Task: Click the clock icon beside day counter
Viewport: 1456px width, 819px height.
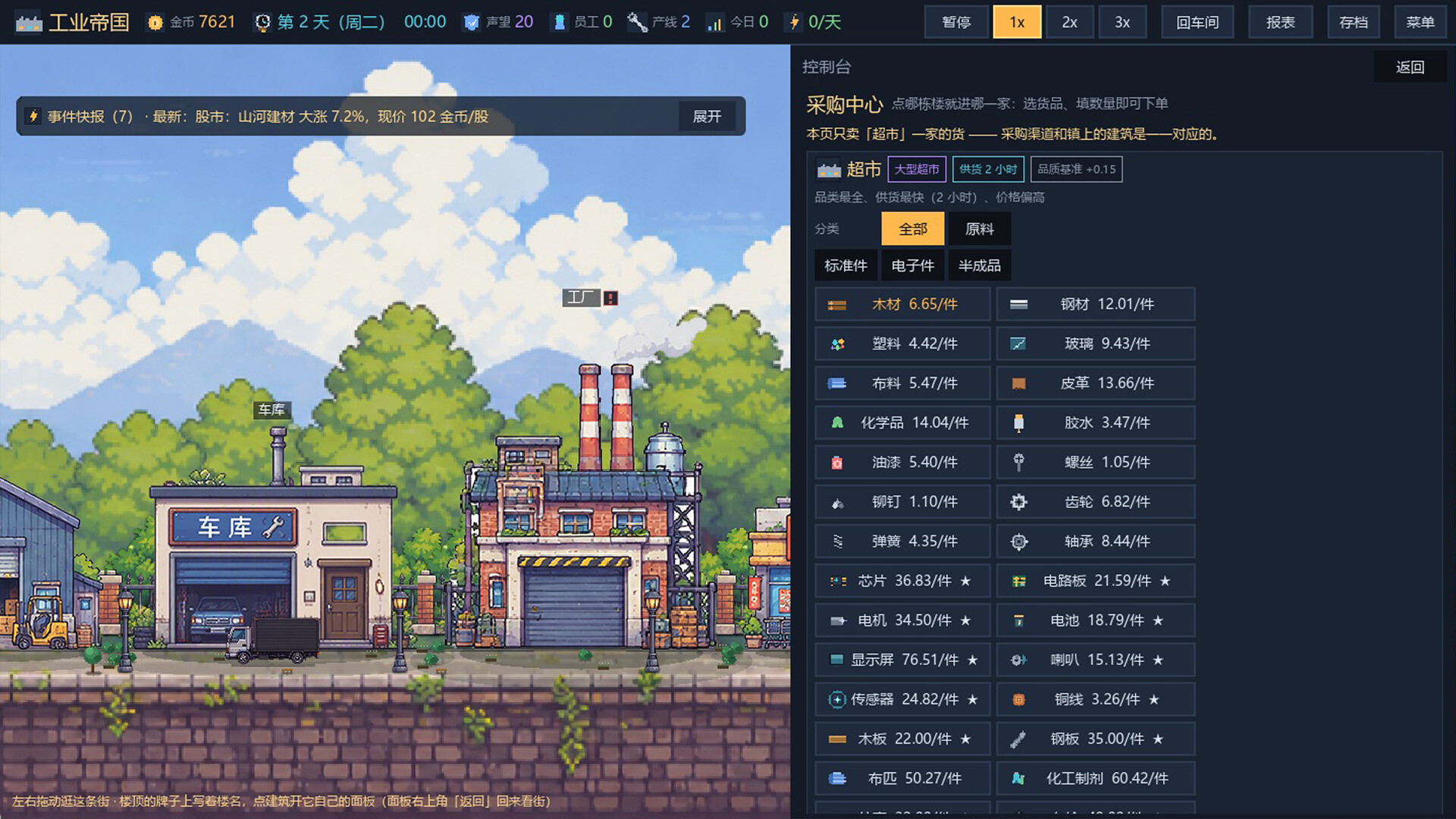Action: click(262, 23)
